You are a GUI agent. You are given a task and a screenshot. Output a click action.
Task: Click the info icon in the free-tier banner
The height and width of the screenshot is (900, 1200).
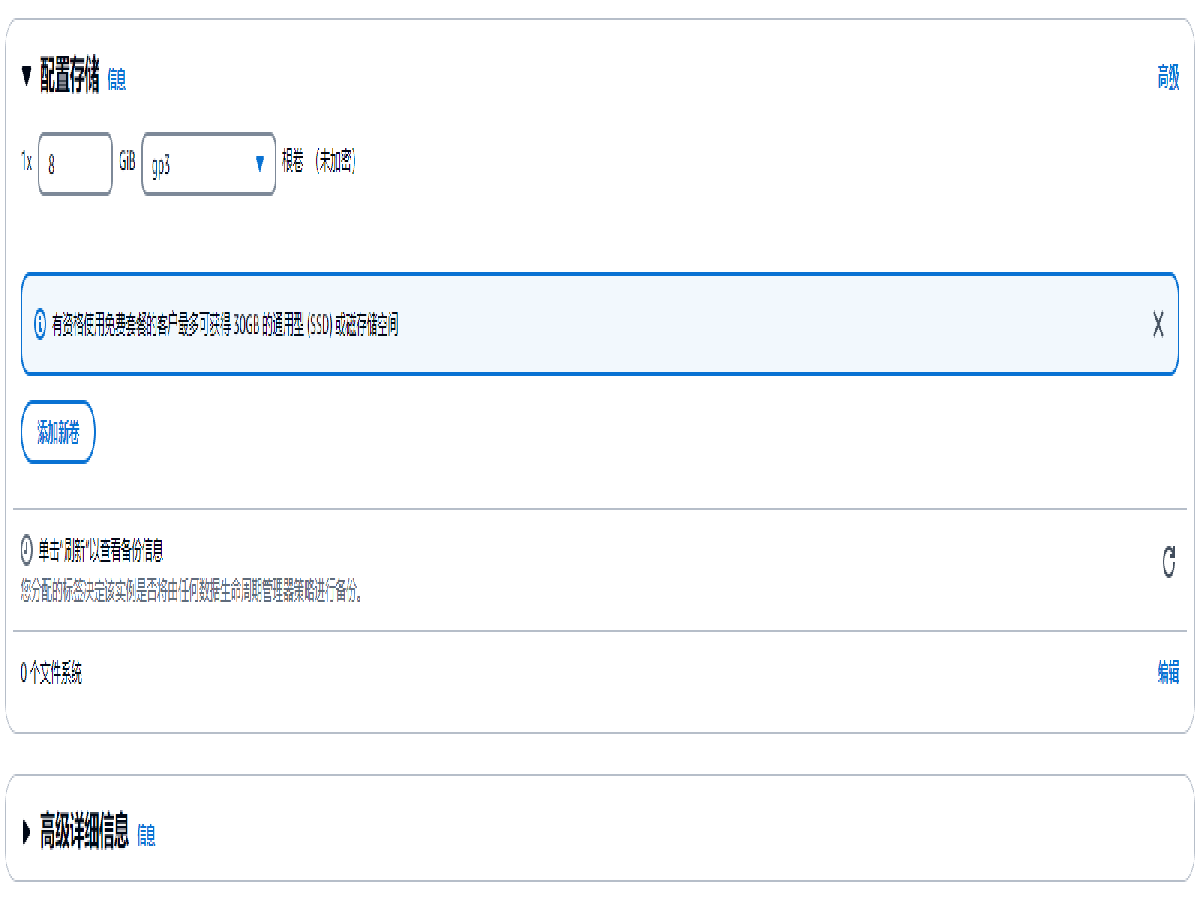point(40,324)
